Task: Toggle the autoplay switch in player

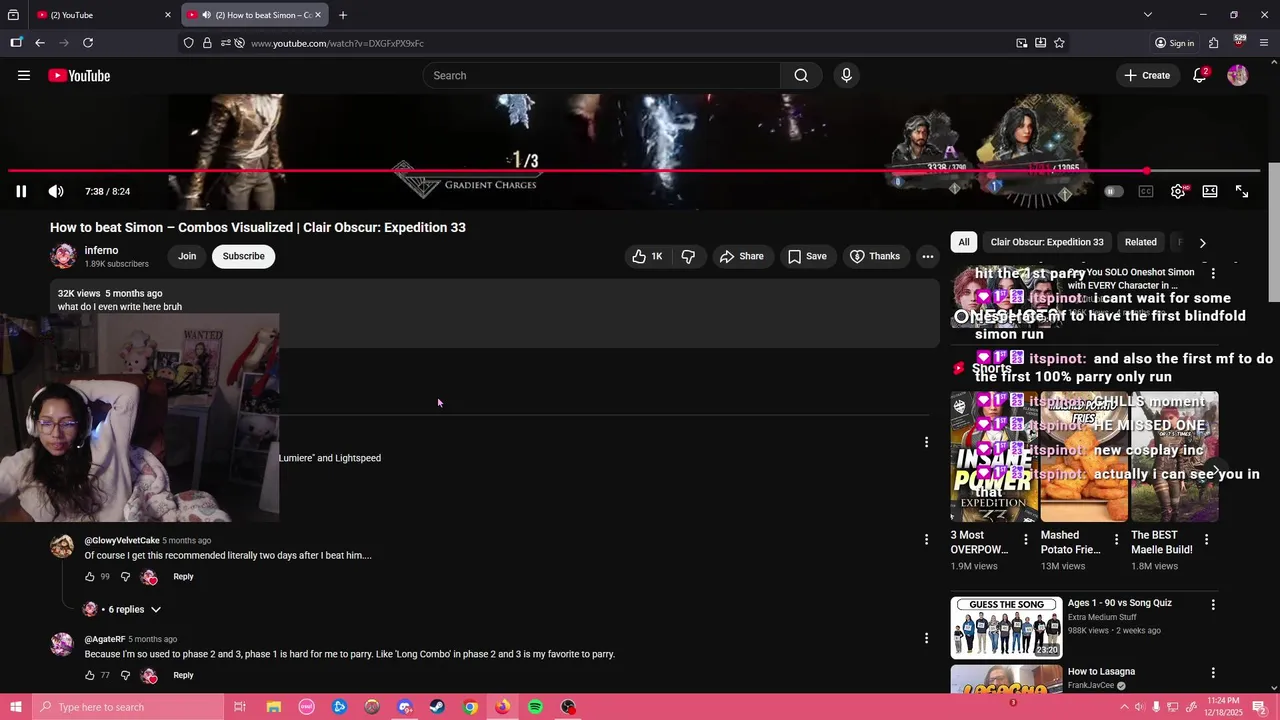Action: [1114, 191]
